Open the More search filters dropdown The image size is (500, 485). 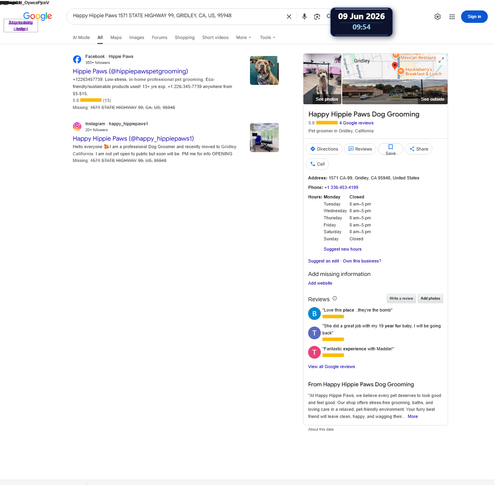pyautogui.click(x=243, y=37)
